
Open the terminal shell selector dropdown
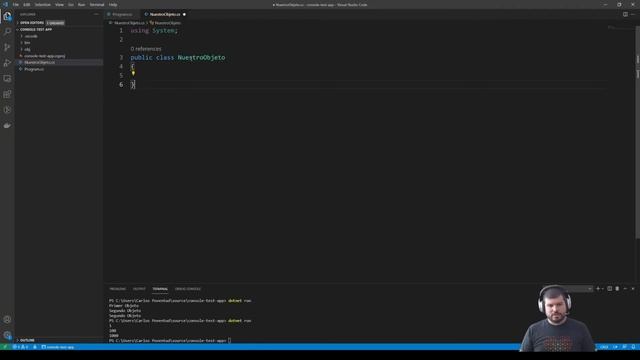[x=578, y=289]
